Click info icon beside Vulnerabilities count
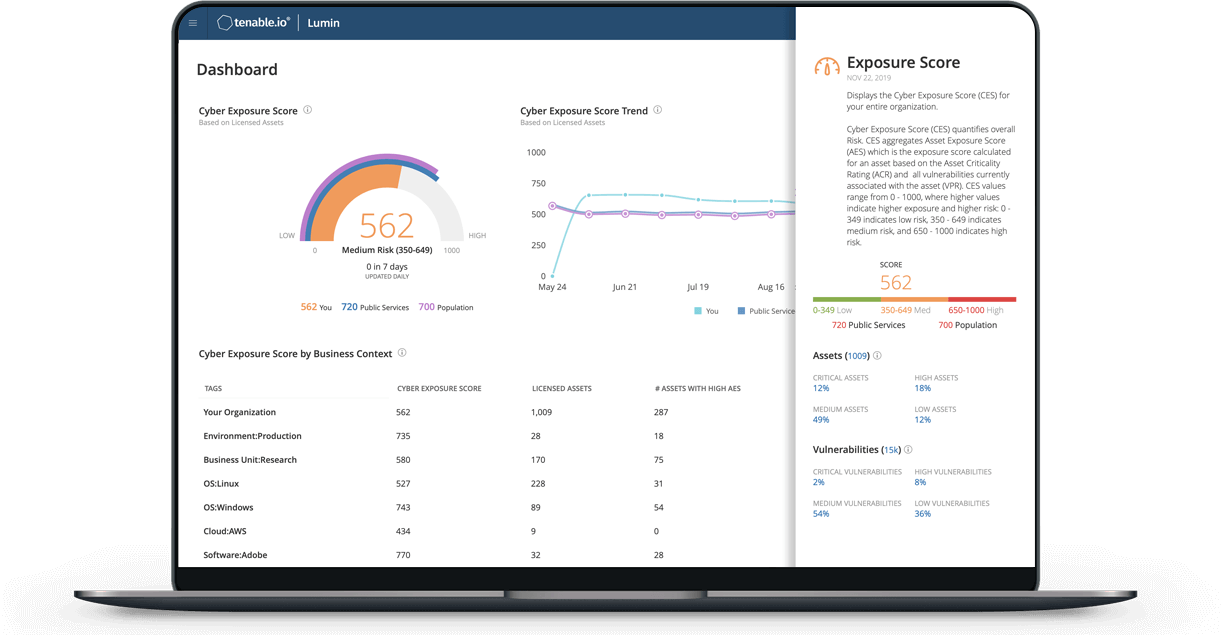 pyautogui.click(x=908, y=450)
